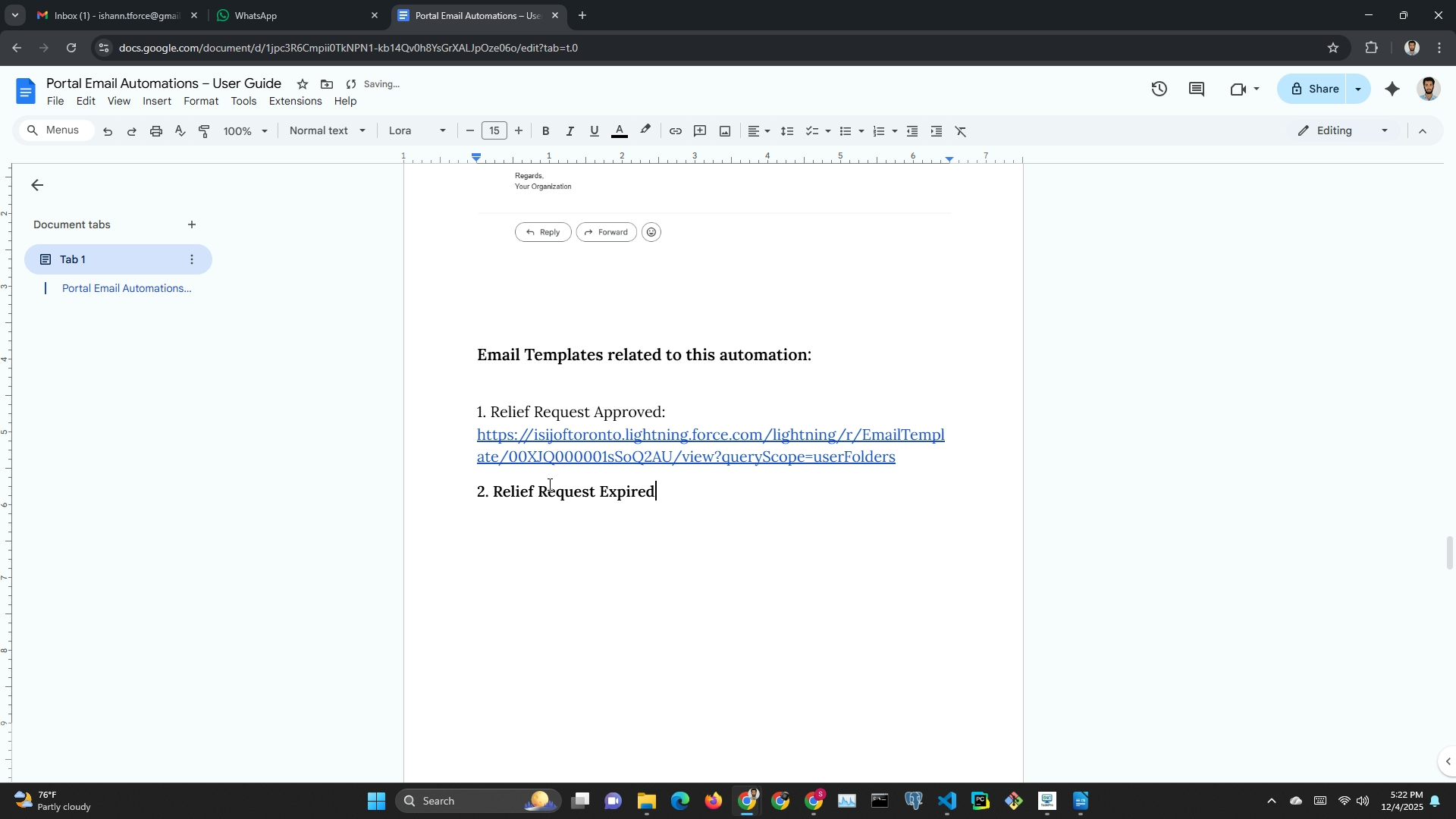Open version history clock icon

coord(1159,89)
